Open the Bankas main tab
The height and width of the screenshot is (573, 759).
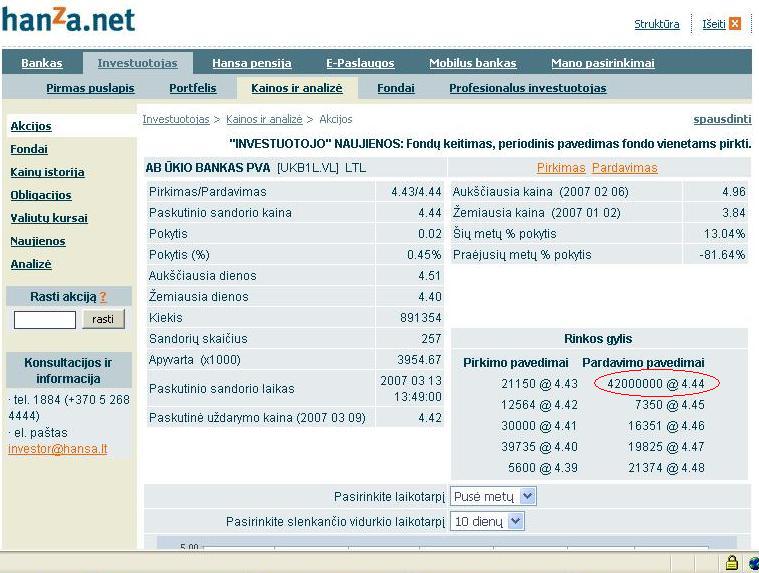42,63
